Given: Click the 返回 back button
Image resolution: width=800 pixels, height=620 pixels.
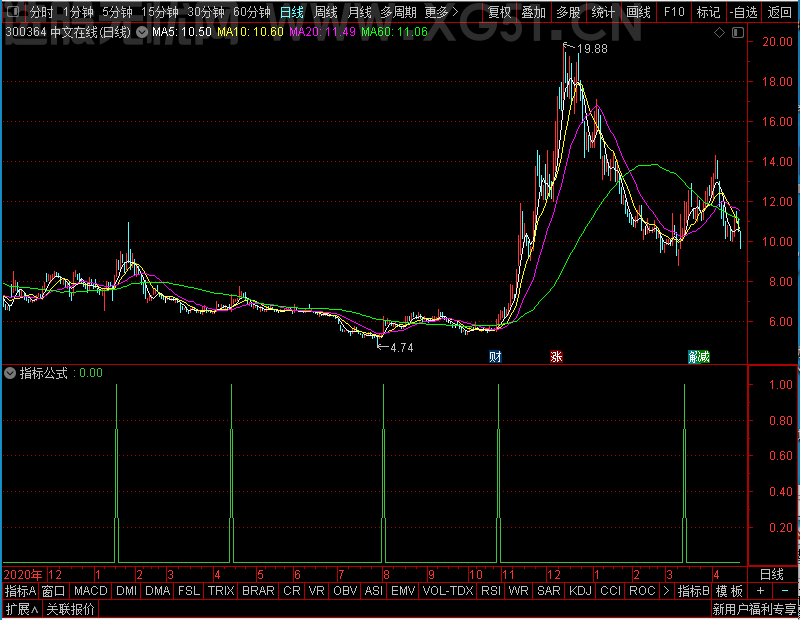Looking at the screenshot, I should tap(780, 12).
